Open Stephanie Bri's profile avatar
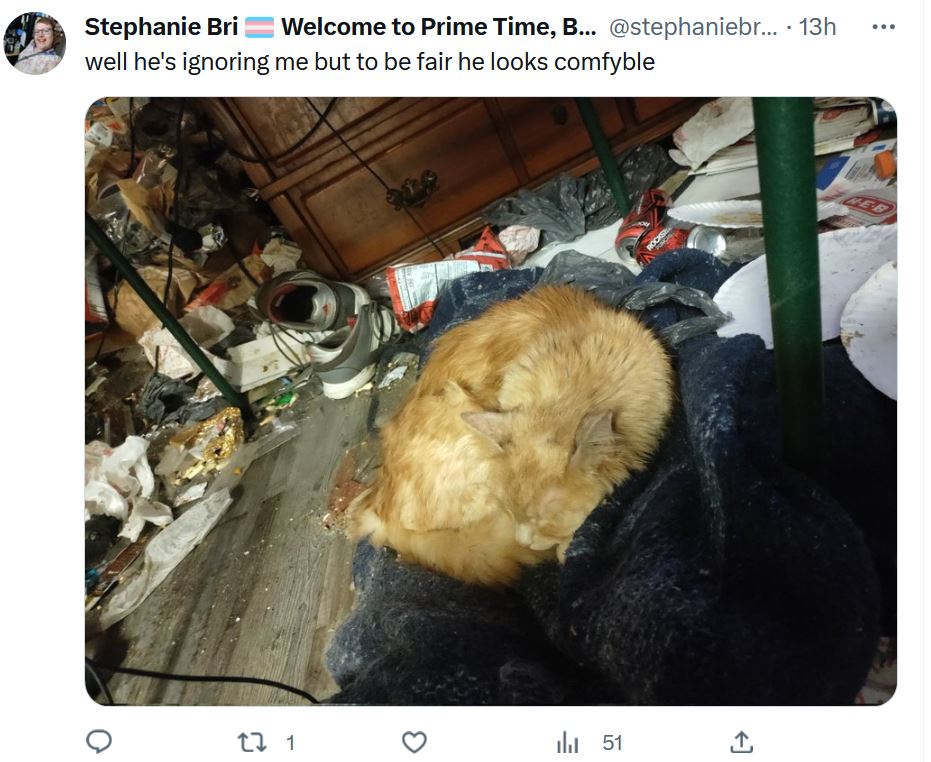Screen dimensions: 931x762 [x=34, y=43]
